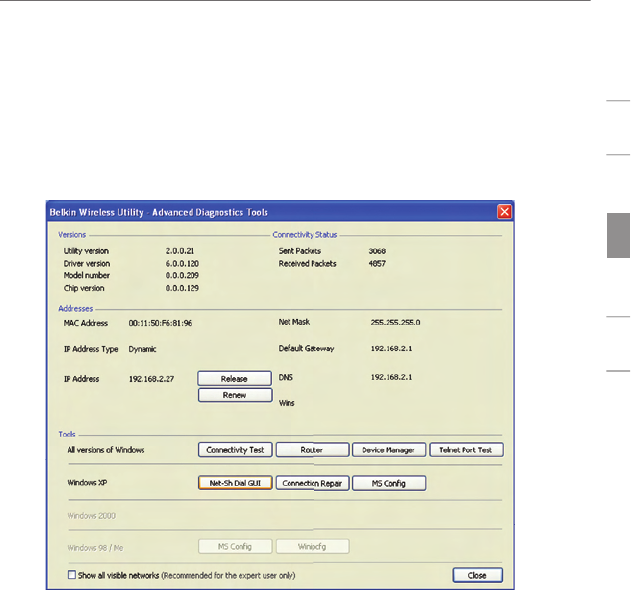Click Utility version value 2.0.0.21

click(179, 251)
